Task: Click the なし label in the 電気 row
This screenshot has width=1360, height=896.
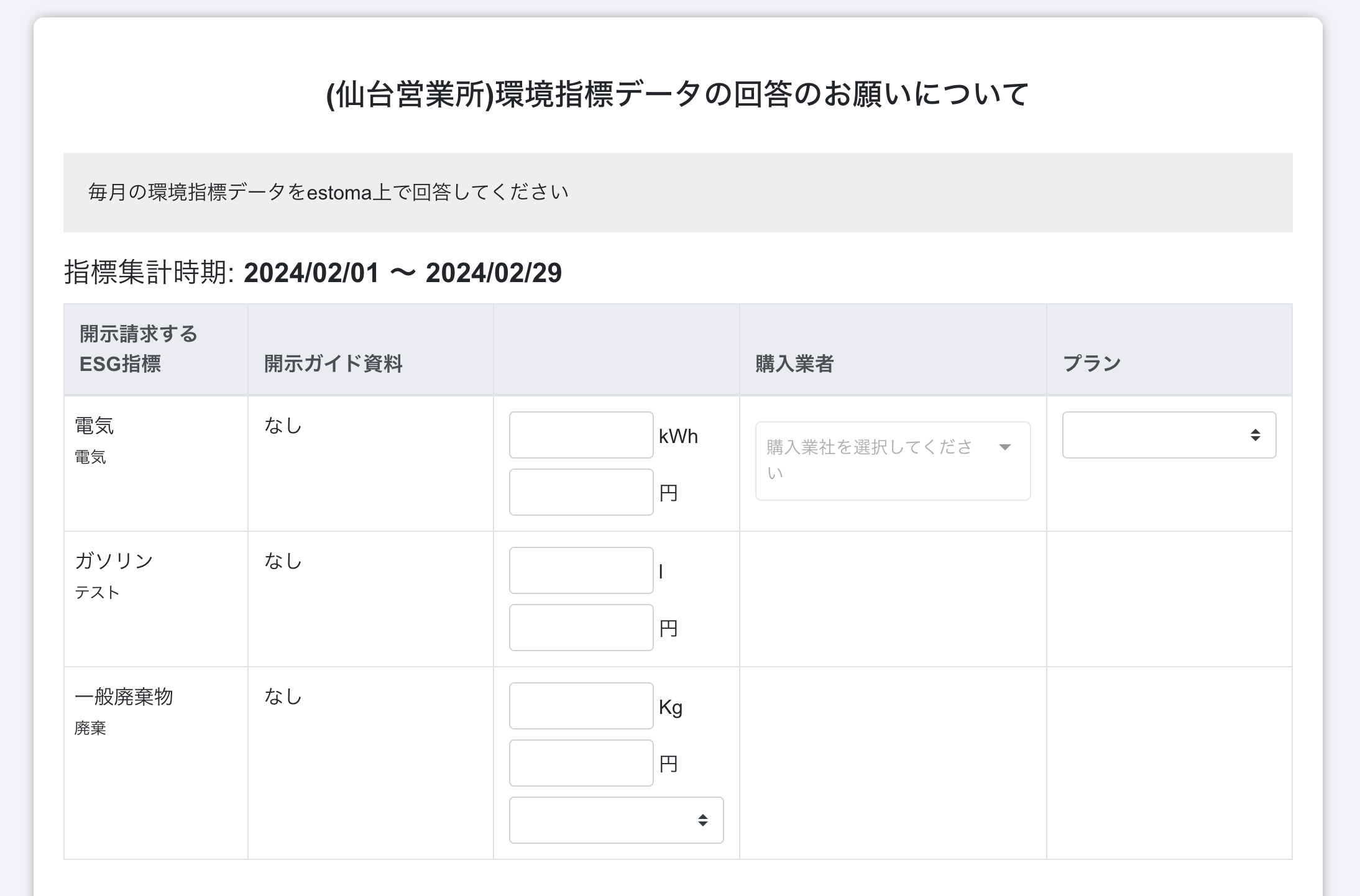Action: (283, 426)
